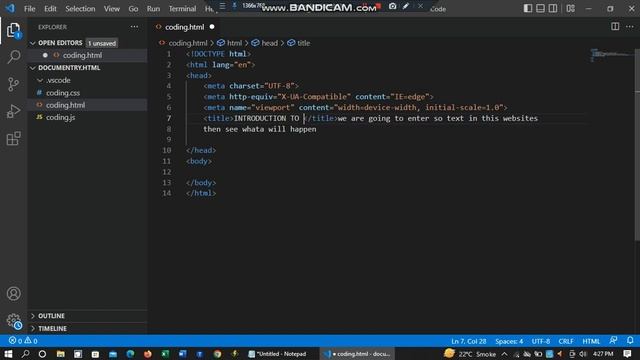Open the Windows Start button
This screenshot has height=360, width=640.
[8, 354]
